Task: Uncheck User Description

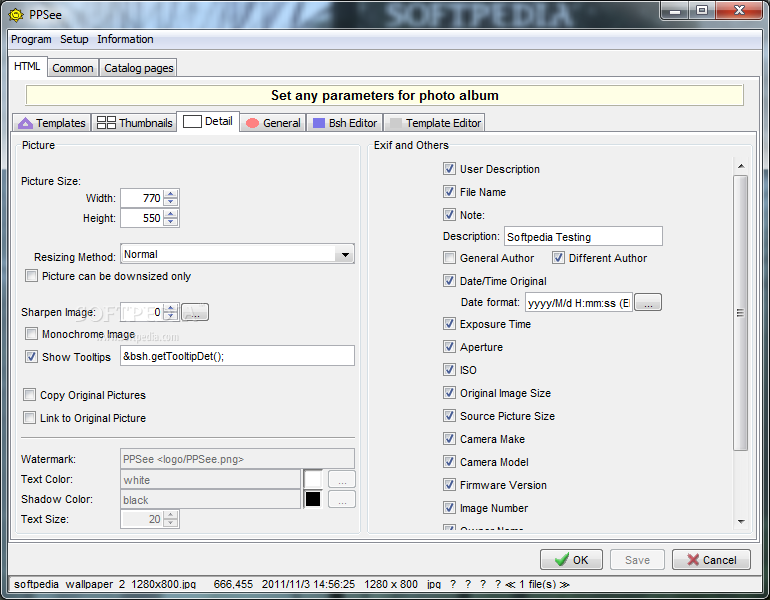Action: click(x=449, y=169)
